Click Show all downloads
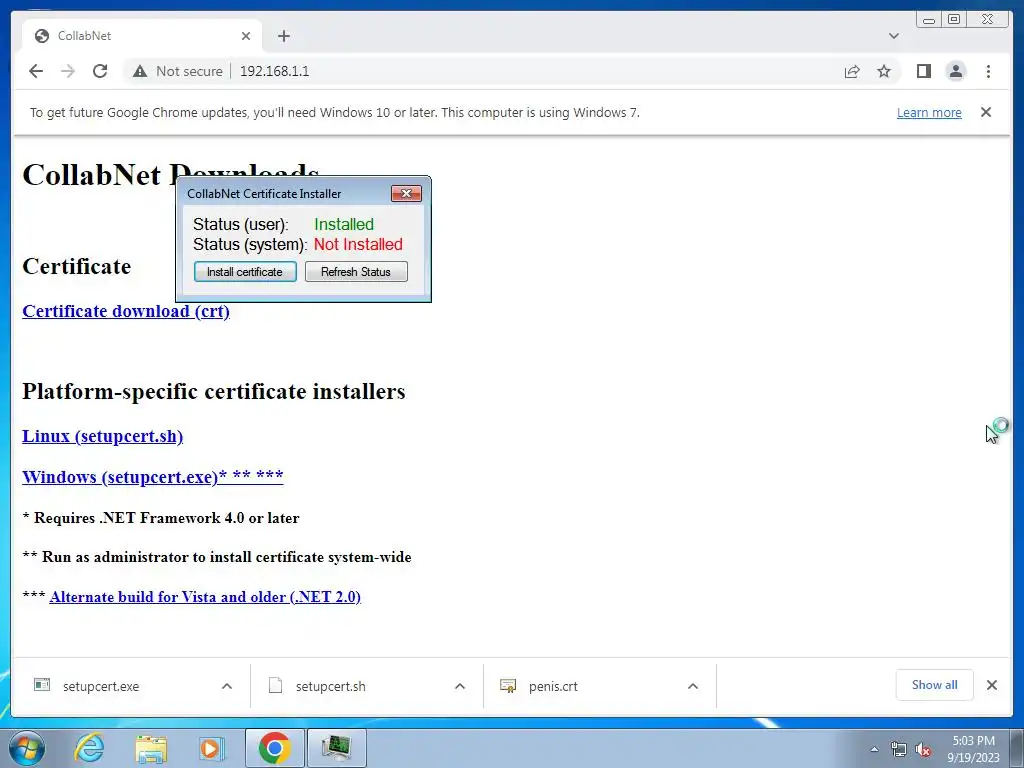The width and height of the screenshot is (1024, 768). click(x=935, y=685)
